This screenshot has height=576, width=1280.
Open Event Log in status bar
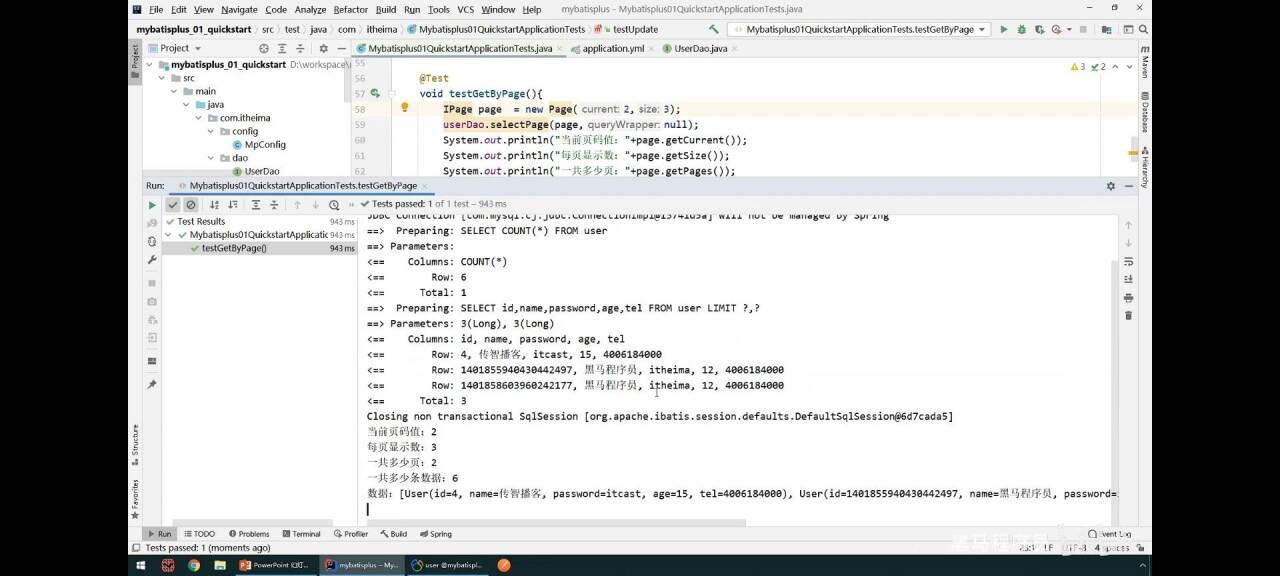click(1110, 534)
